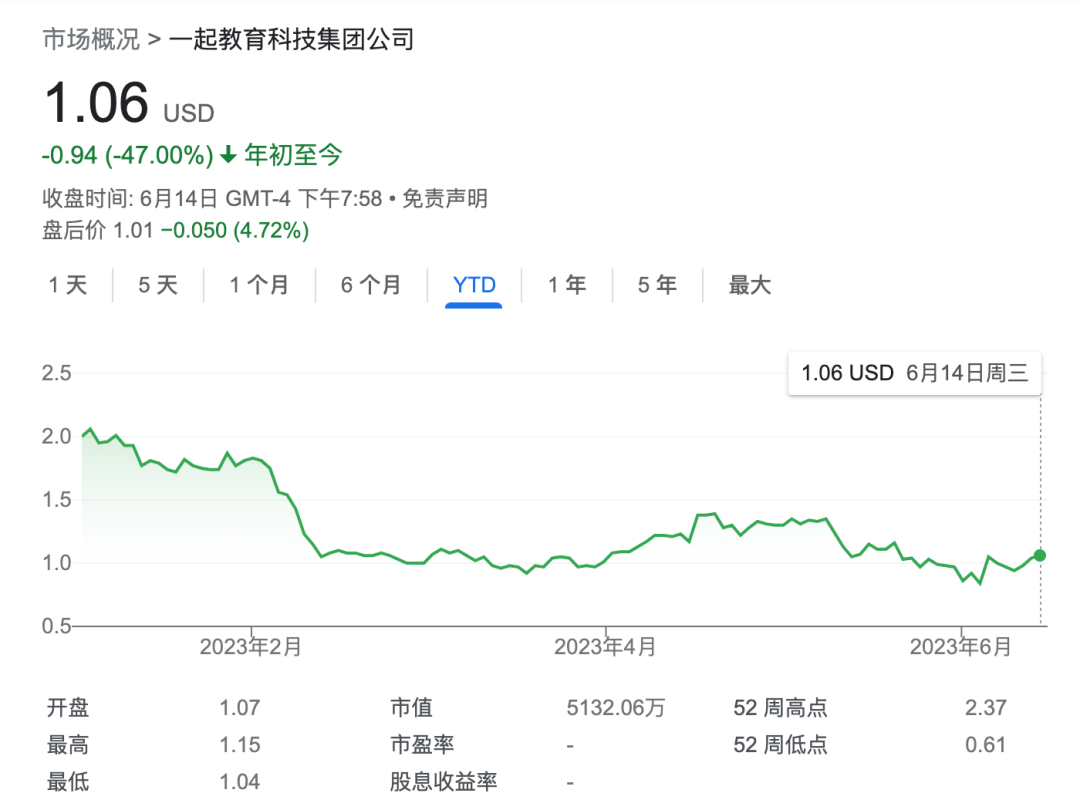Click the high value 1.15
The width and height of the screenshot is (1080, 810).
click(x=240, y=745)
